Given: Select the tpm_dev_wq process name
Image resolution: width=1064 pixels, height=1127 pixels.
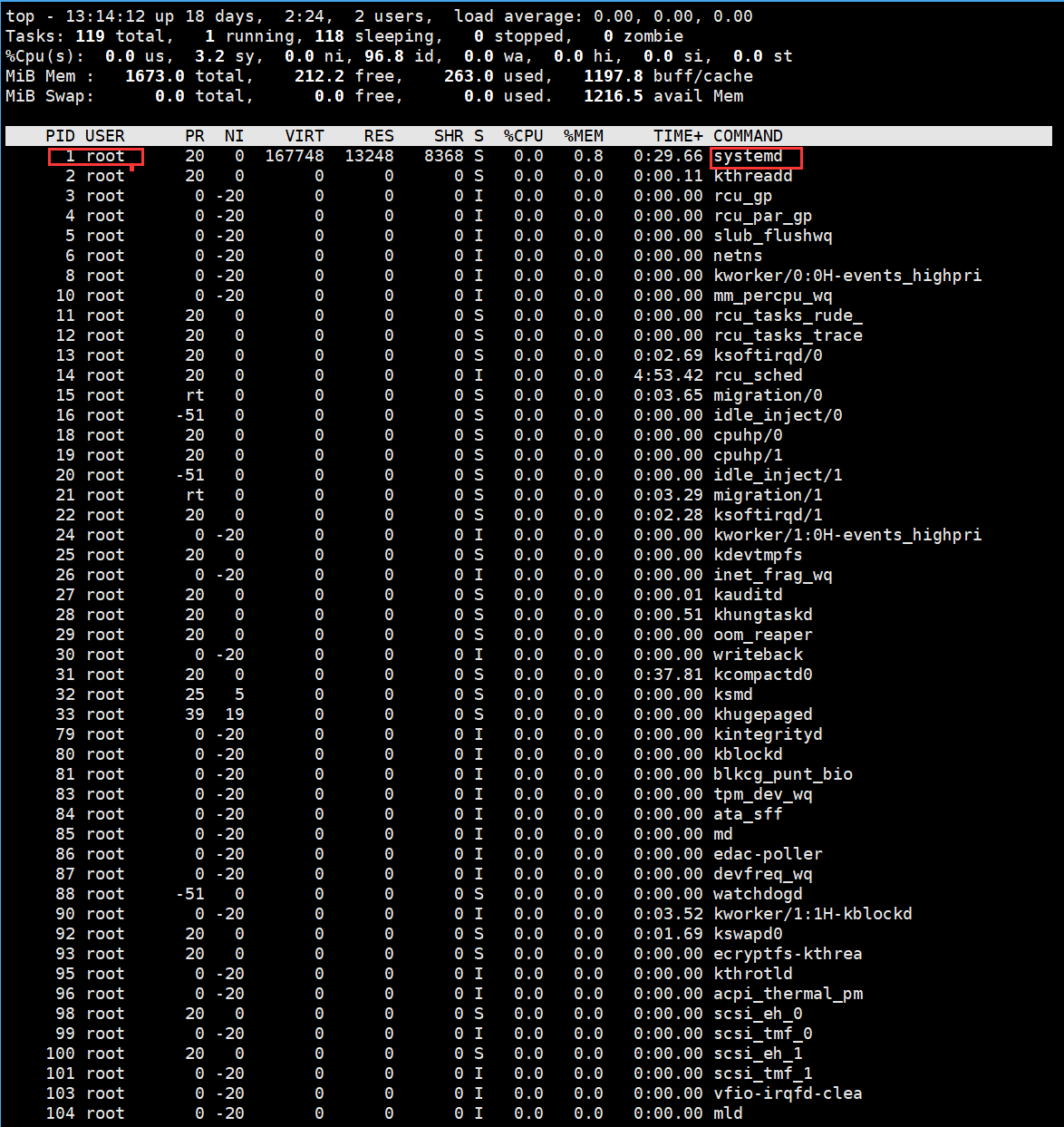Looking at the screenshot, I should pyautogui.click(x=763, y=794).
